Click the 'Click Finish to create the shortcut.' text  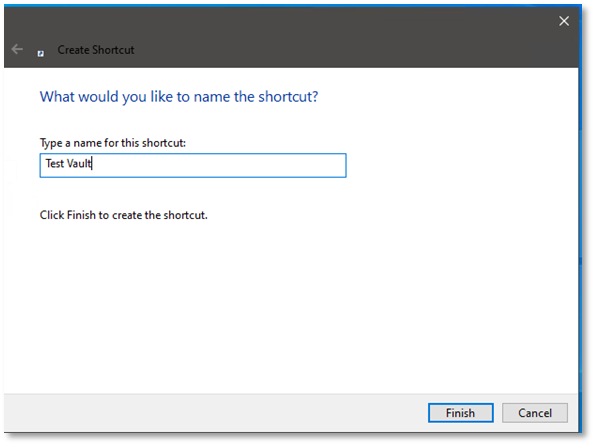click(x=123, y=215)
